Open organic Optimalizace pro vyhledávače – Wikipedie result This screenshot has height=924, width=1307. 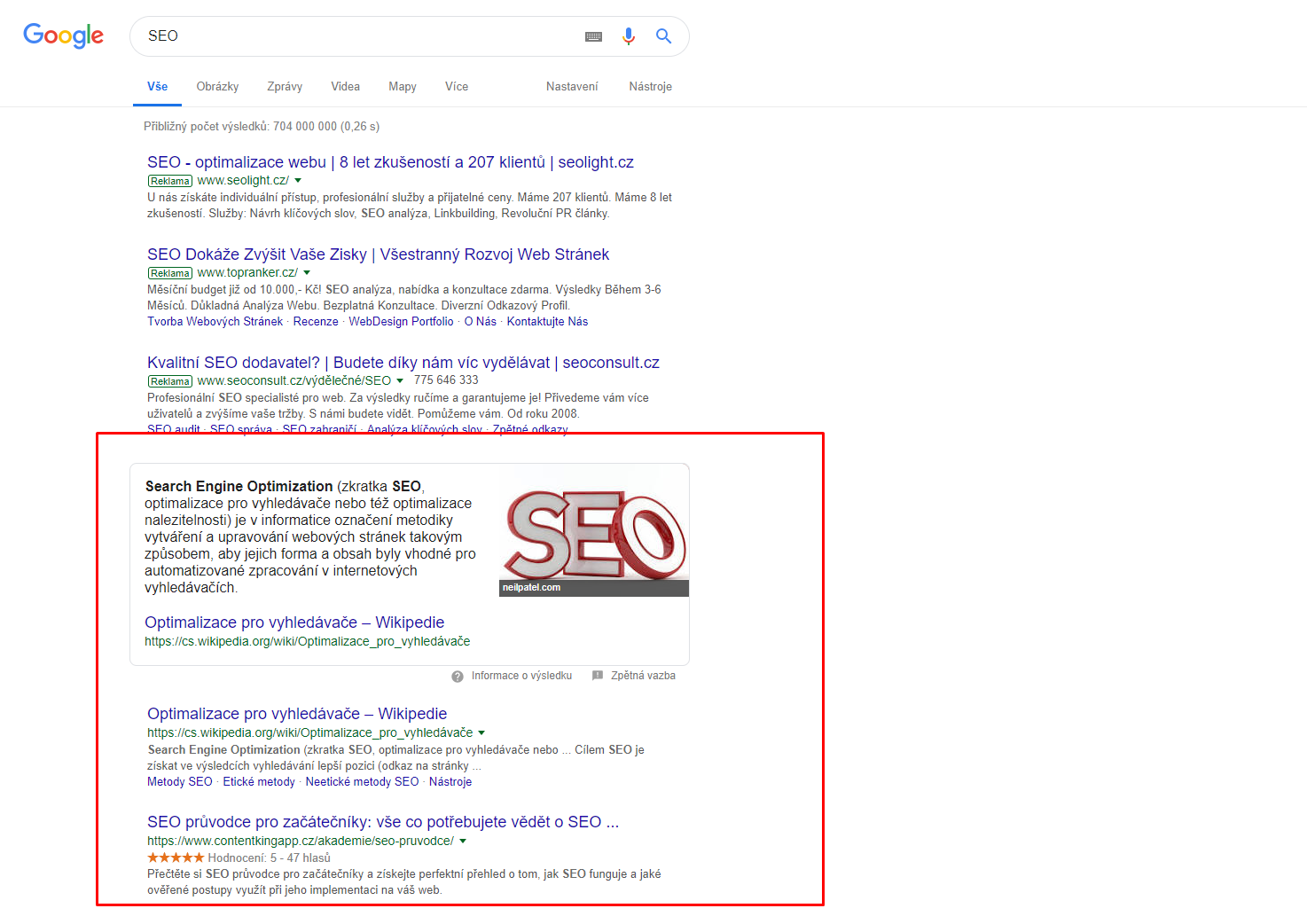[x=297, y=714]
